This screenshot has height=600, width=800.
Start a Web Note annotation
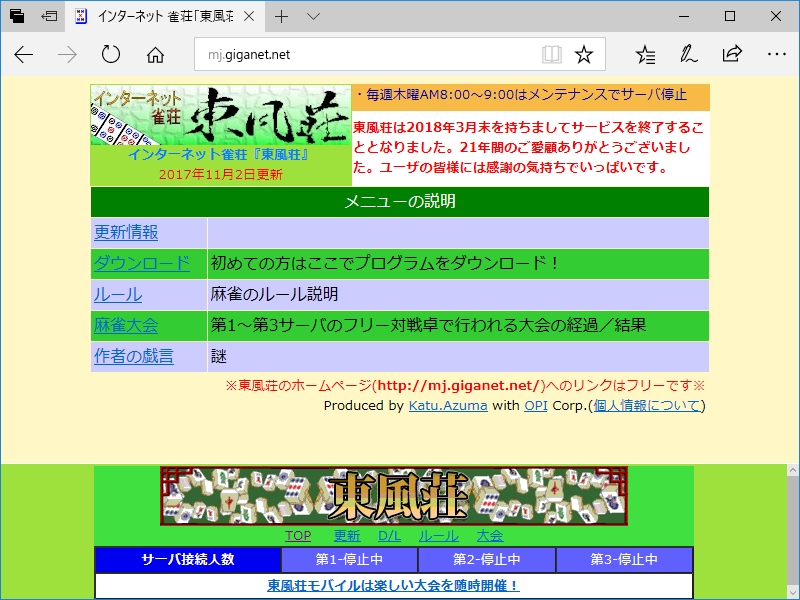(687, 55)
